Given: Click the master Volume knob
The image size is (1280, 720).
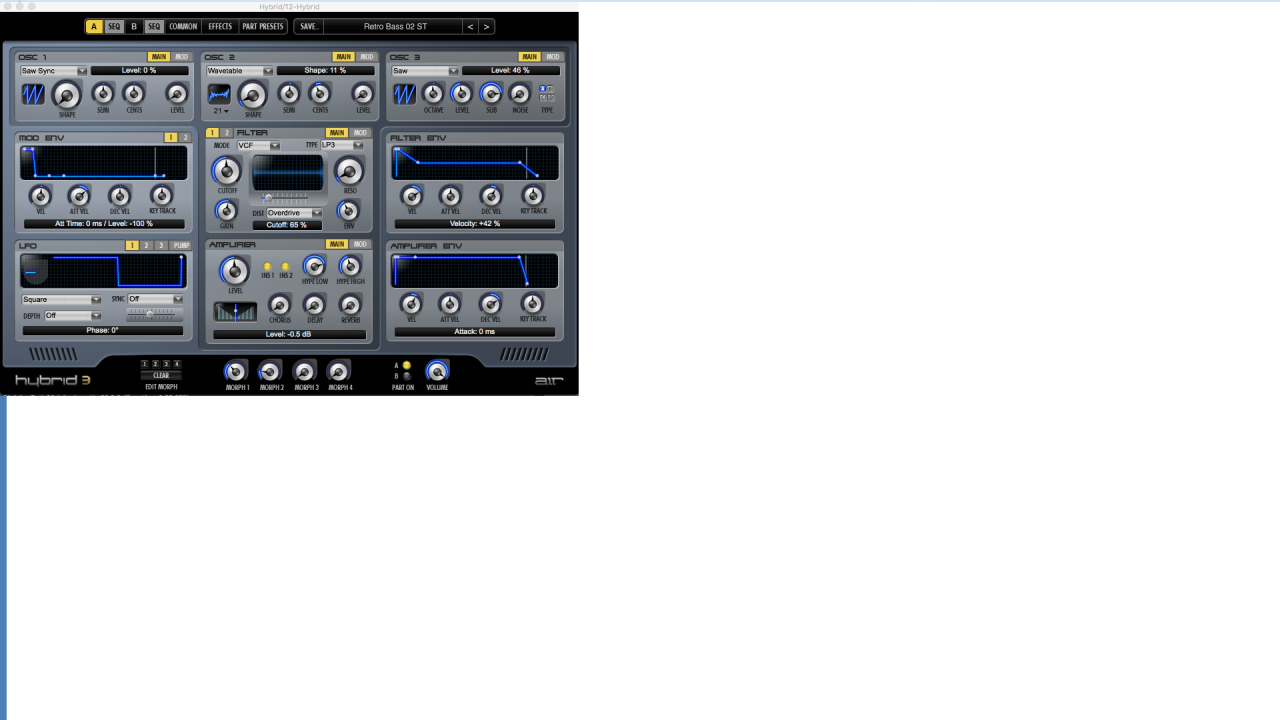Looking at the screenshot, I should point(437,372).
